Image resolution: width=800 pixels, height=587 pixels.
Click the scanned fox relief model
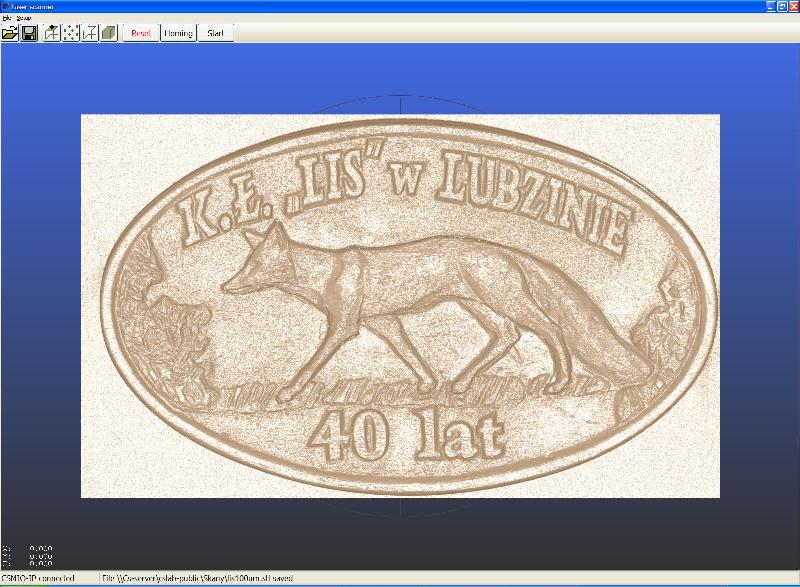click(x=401, y=306)
